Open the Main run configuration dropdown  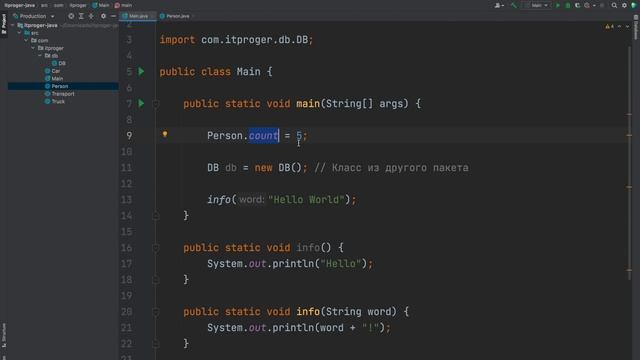pos(536,5)
